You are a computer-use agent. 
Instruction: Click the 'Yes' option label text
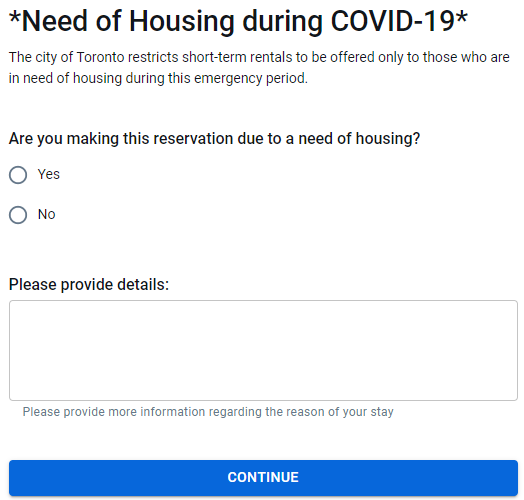(x=49, y=174)
